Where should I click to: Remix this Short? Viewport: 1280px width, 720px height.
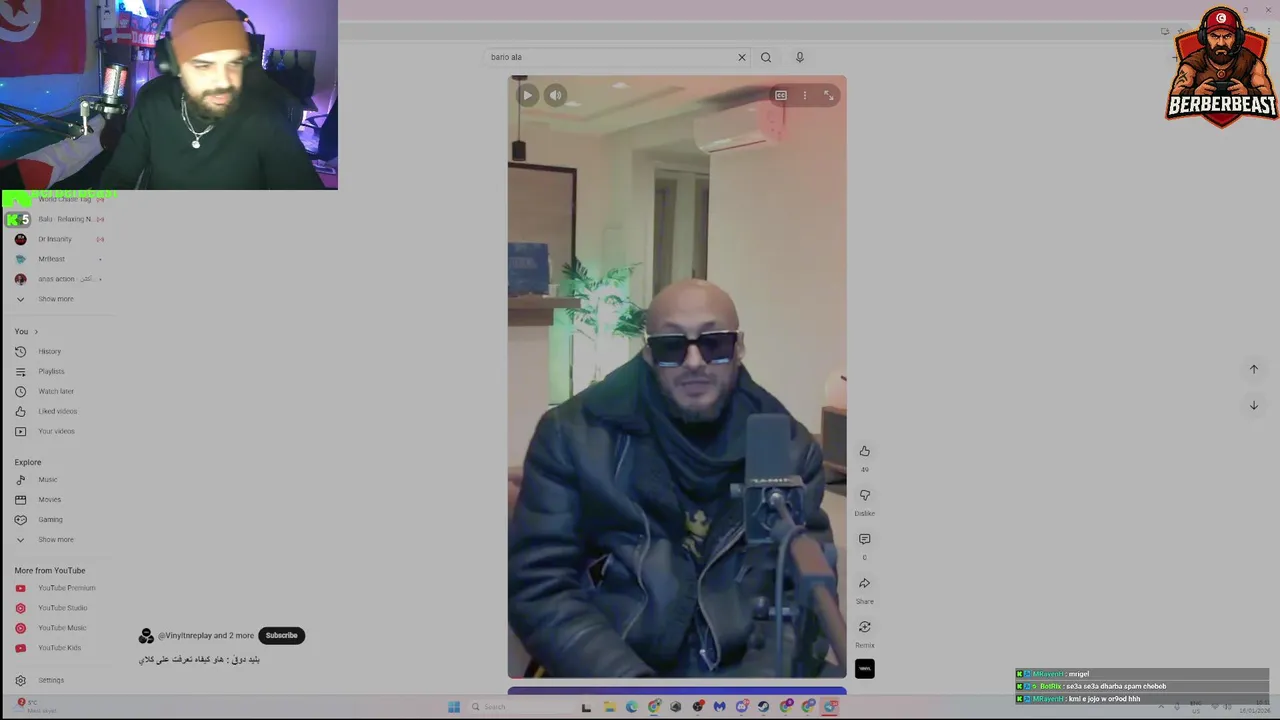(x=865, y=627)
